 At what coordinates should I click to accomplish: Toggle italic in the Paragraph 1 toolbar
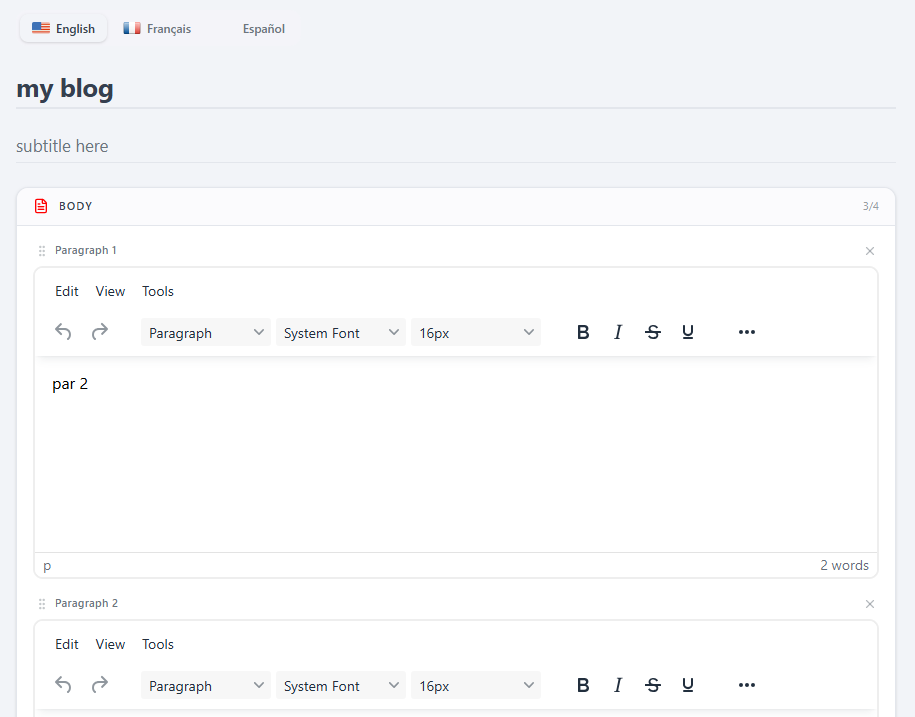click(x=618, y=332)
